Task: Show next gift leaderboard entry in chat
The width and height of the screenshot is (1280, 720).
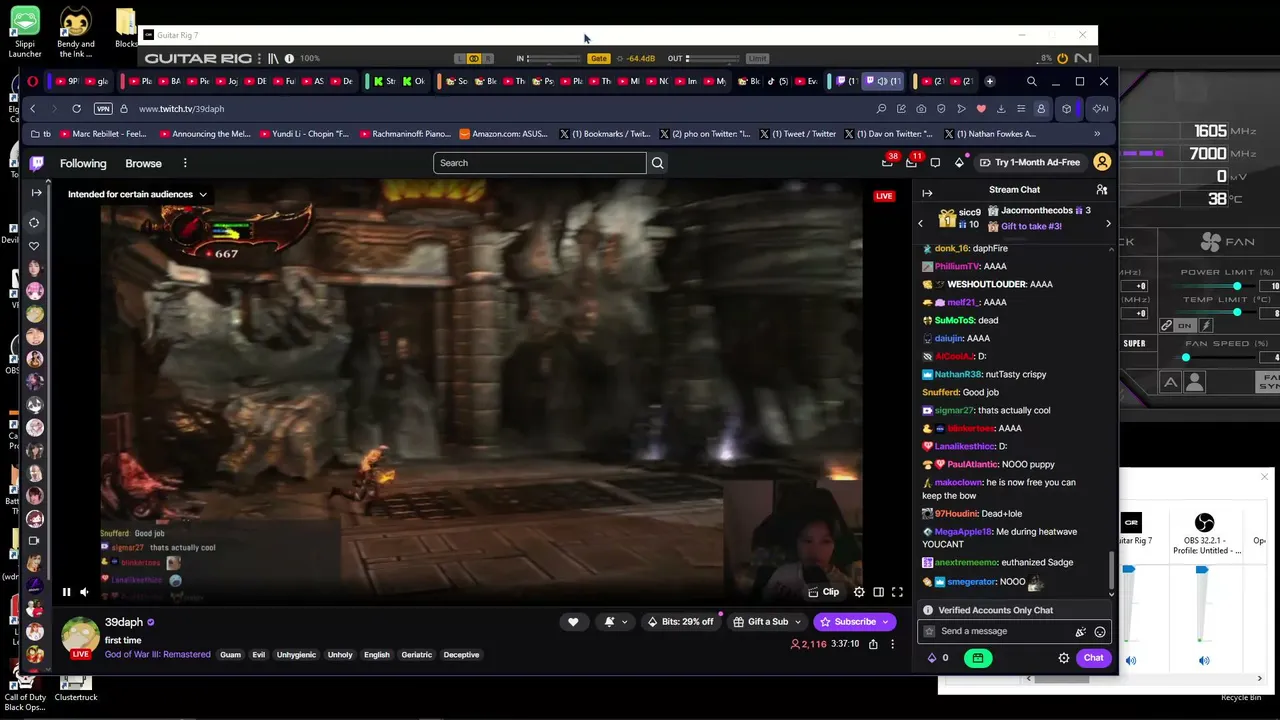Action: pos(1108,224)
